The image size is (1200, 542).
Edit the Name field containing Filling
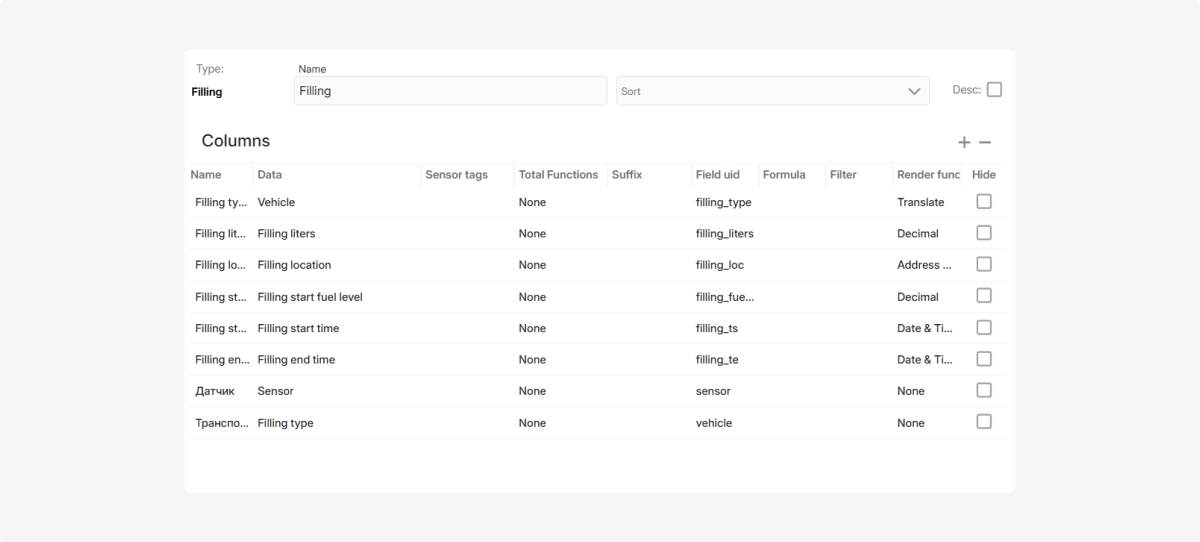(451, 91)
